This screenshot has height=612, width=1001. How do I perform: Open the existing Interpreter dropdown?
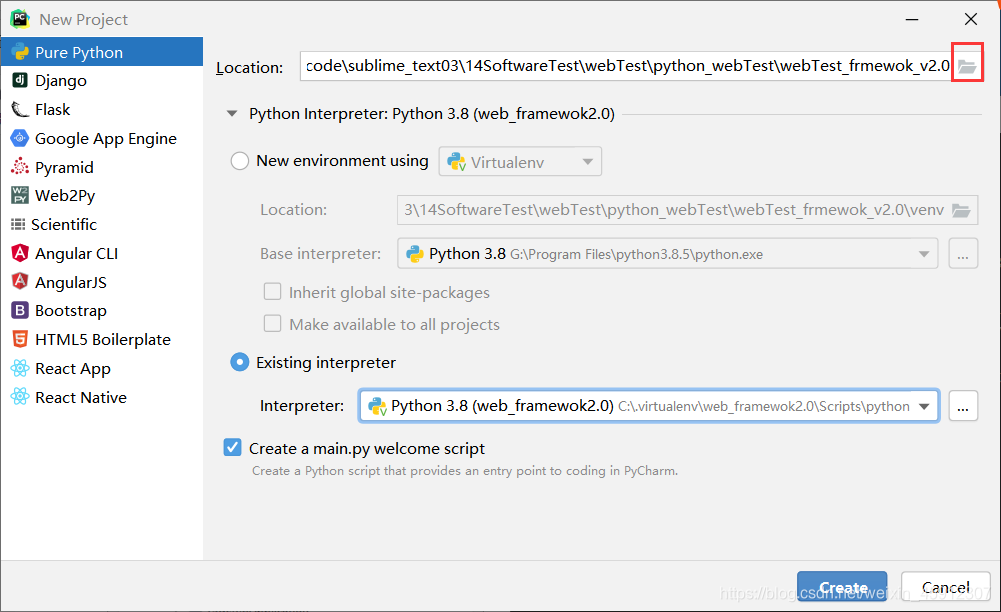pos(649,406)
